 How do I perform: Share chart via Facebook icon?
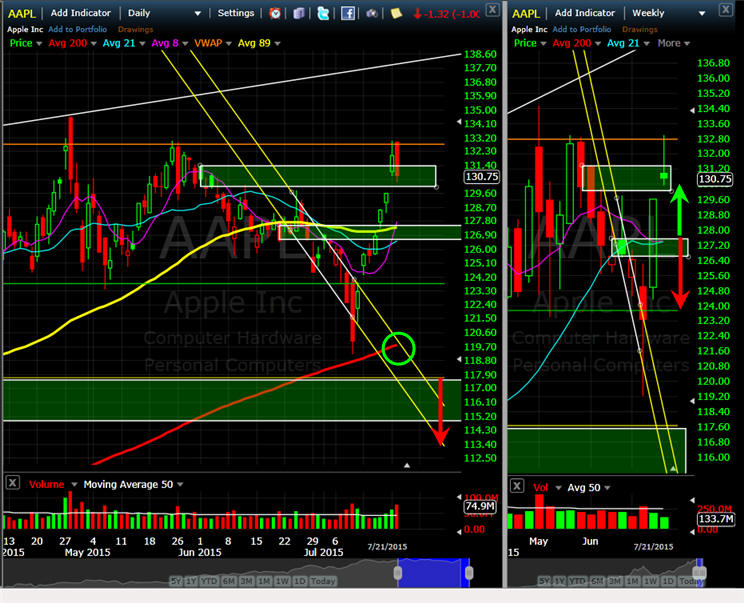[347, 13]
